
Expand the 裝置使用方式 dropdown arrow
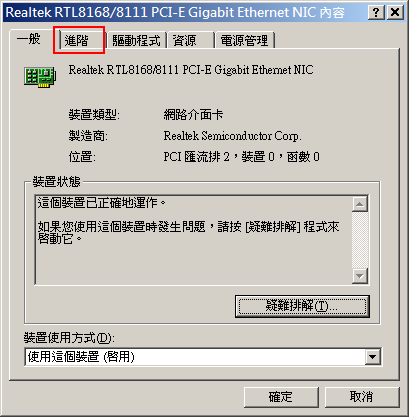[x=372, y=357]
